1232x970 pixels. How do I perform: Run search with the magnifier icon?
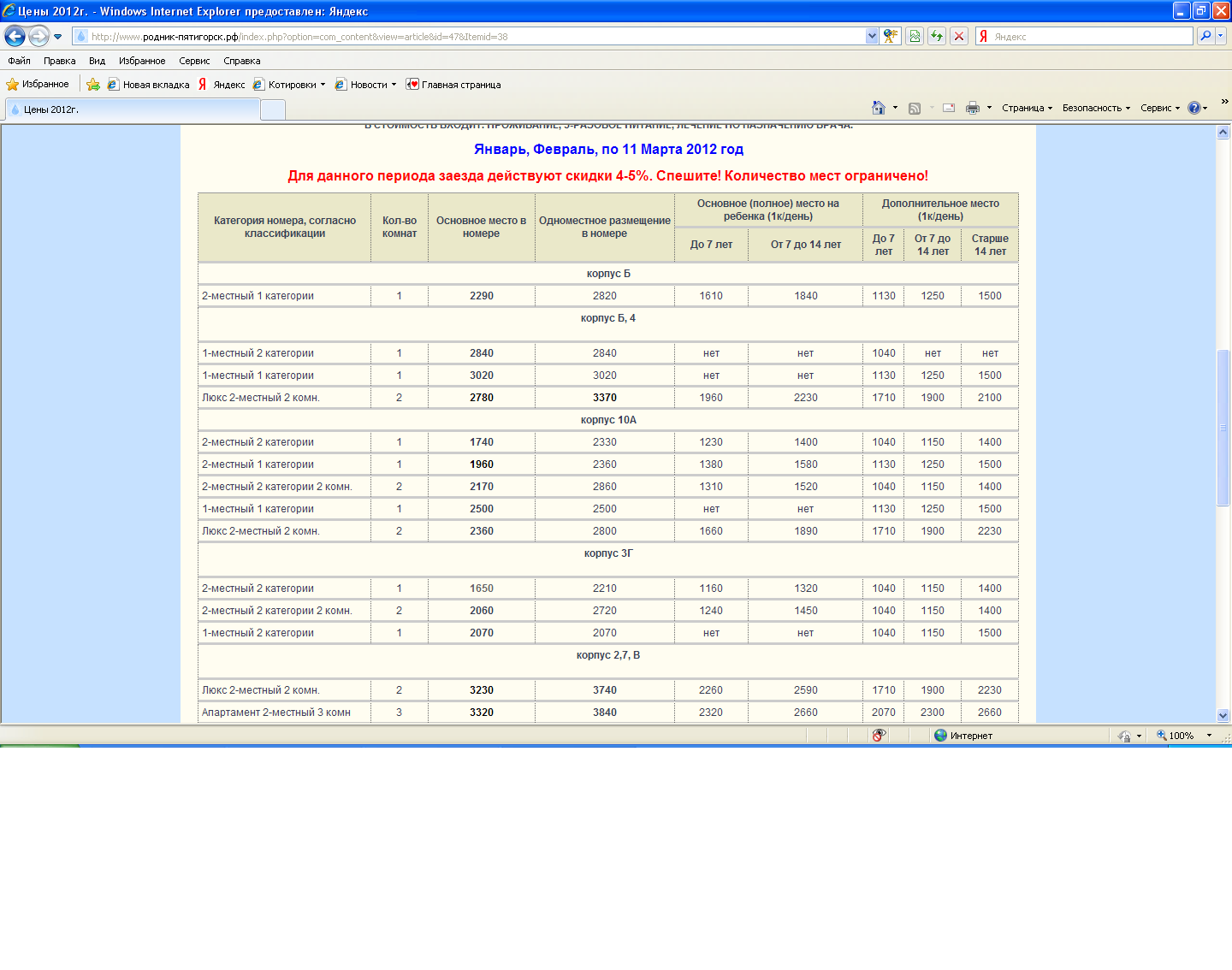[1205, 36]
